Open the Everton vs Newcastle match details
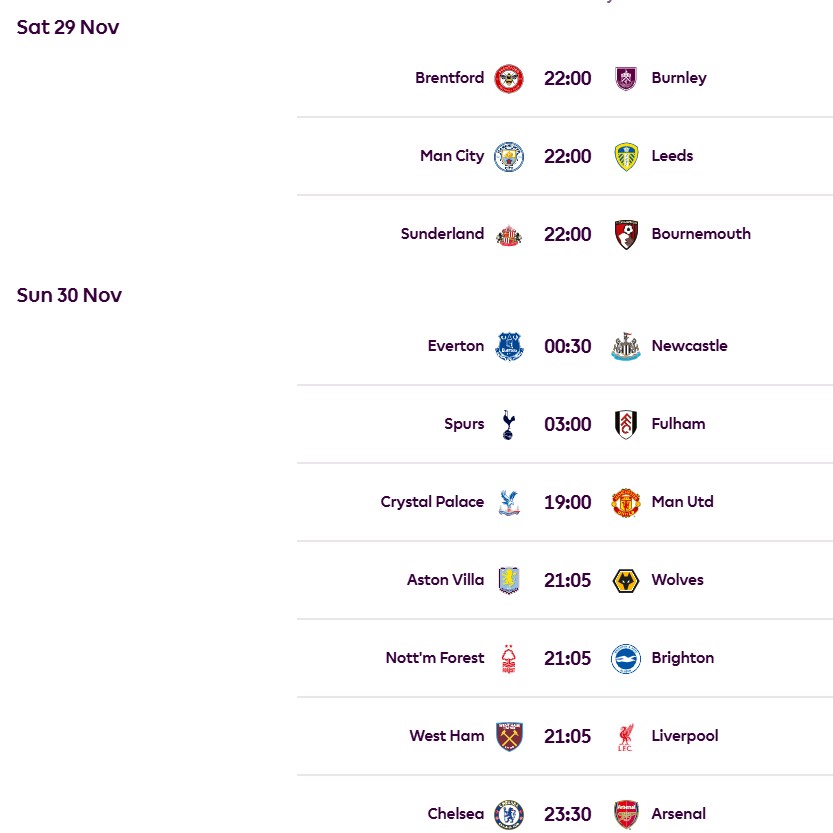The image size is (833, 833). pyautogui.click(x=567, y=345)
